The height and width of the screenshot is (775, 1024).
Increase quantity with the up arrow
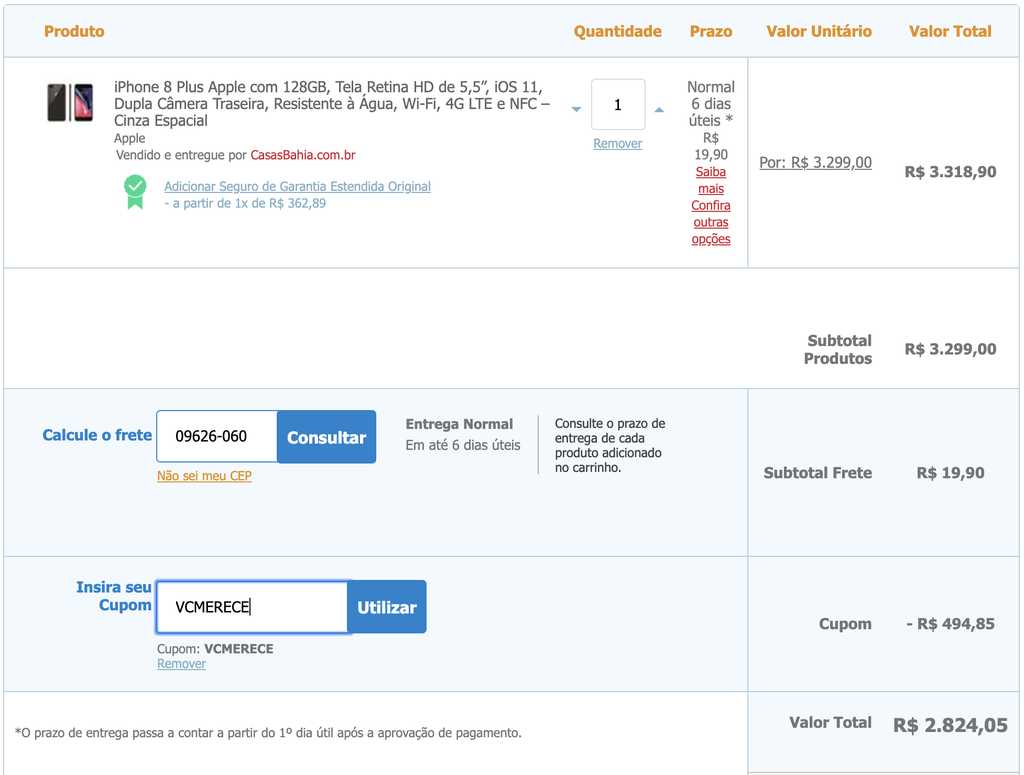point(660,110)
